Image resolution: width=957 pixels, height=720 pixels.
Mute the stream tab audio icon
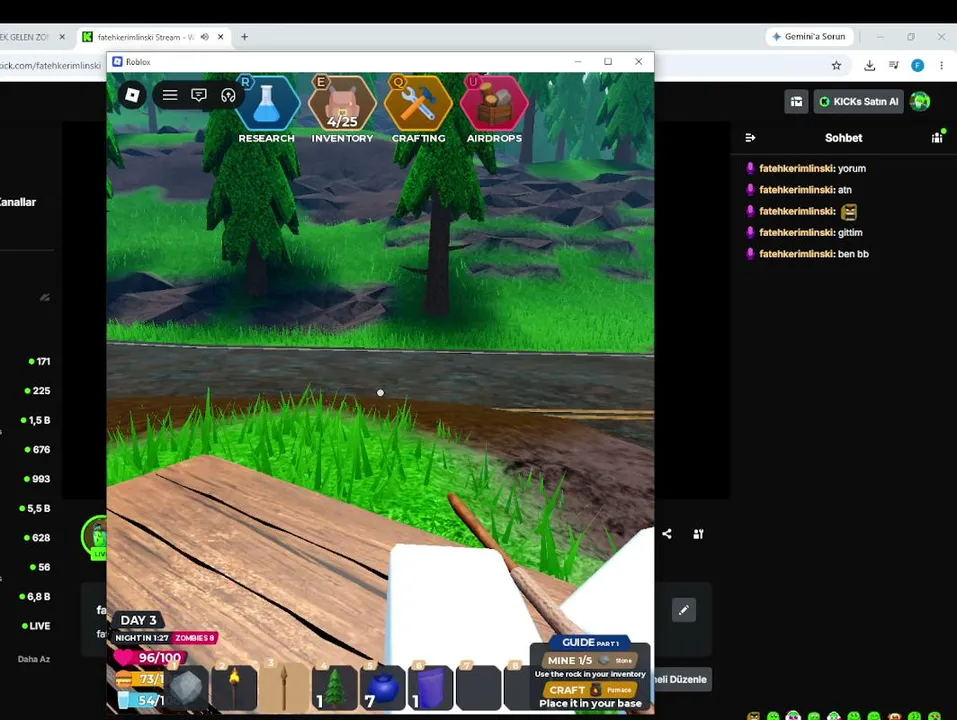204,37
